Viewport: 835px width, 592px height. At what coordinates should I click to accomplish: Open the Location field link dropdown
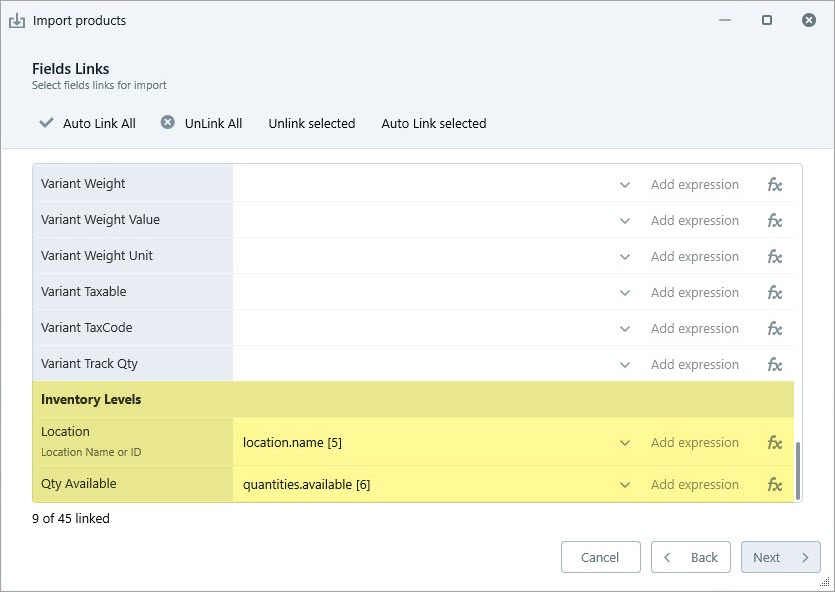tap(625, 442)
